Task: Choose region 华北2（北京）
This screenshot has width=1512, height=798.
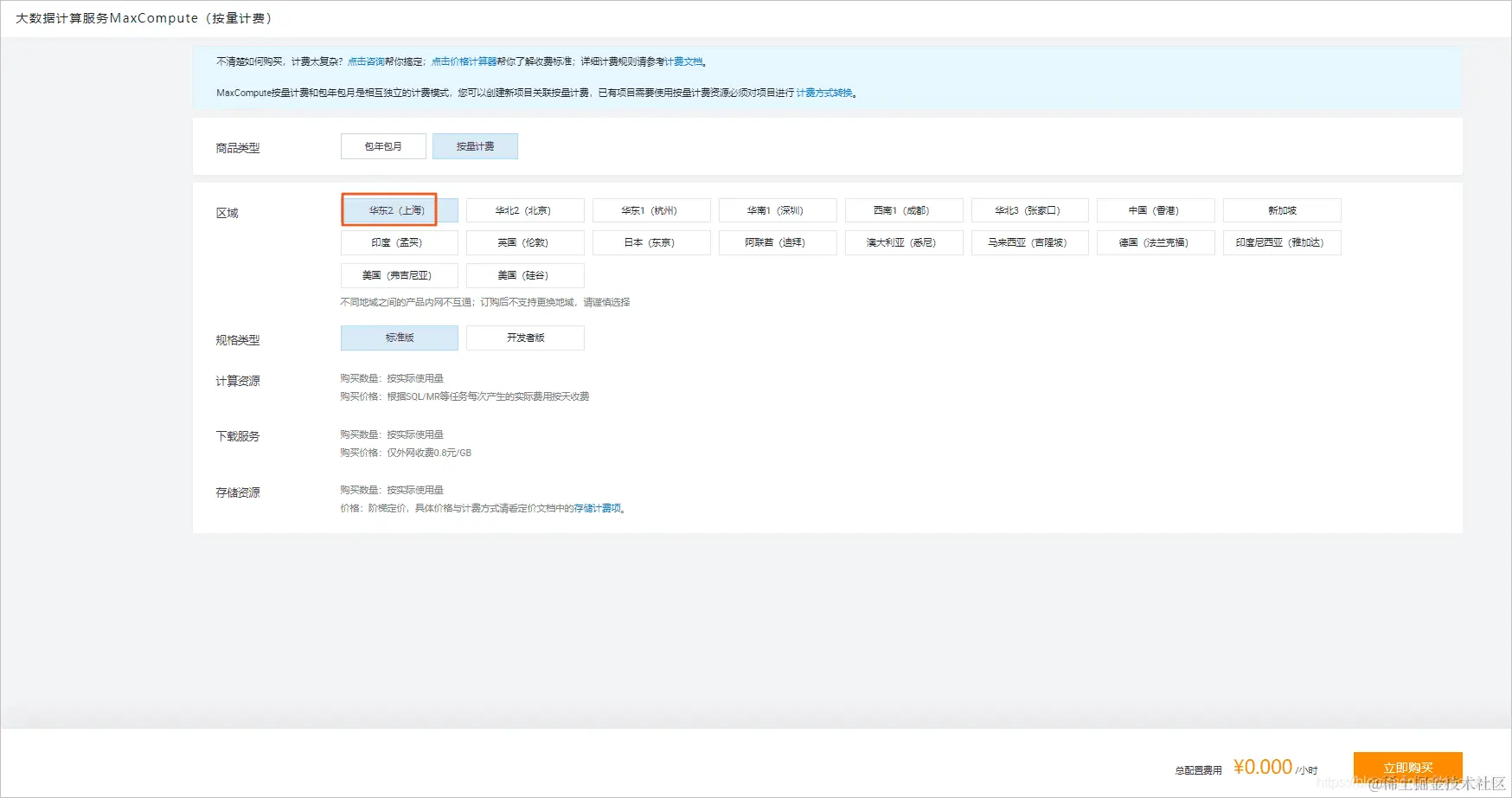Action: click(525, 210)
